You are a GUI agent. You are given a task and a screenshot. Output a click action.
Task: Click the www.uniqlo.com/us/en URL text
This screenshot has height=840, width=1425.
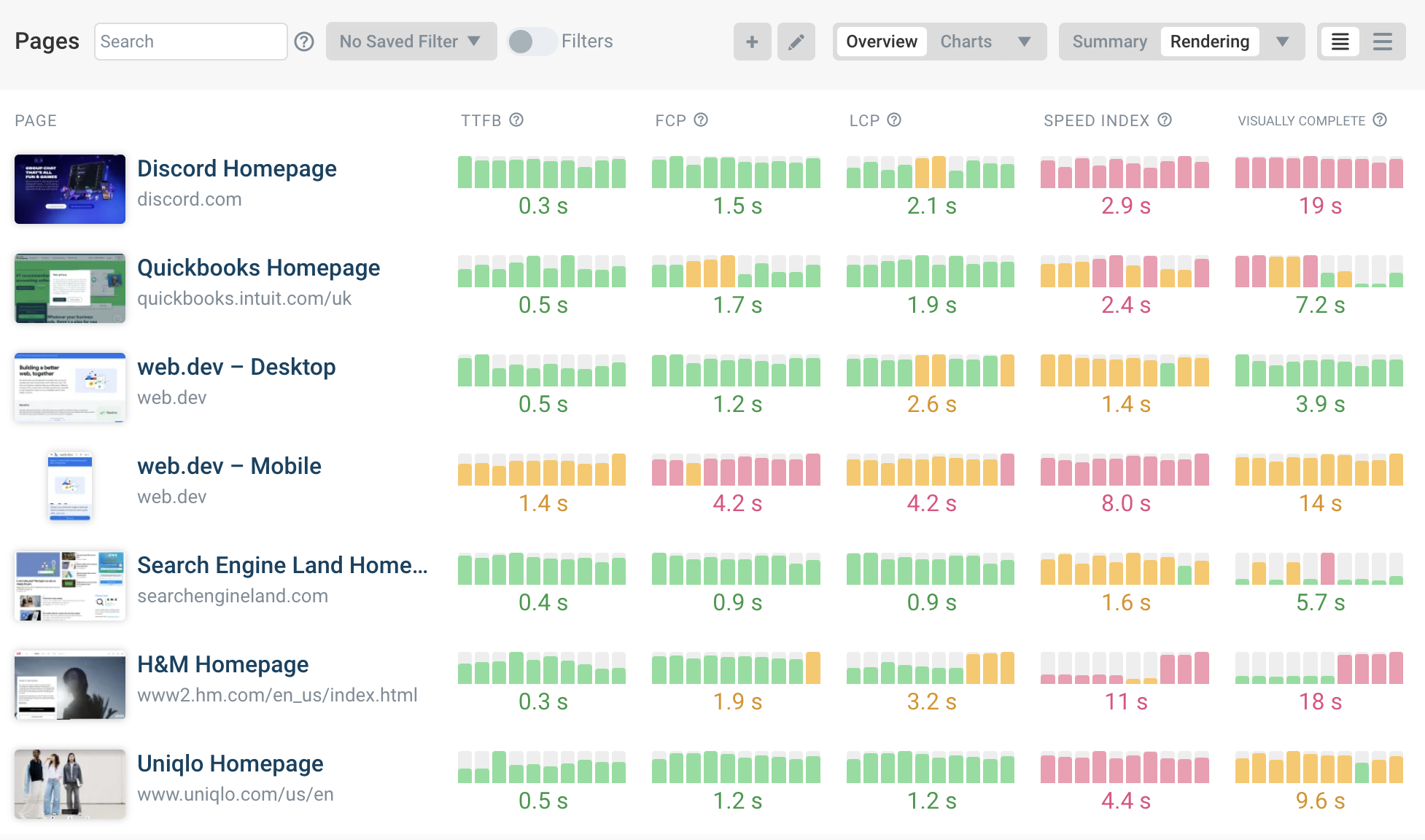point(236,794)
